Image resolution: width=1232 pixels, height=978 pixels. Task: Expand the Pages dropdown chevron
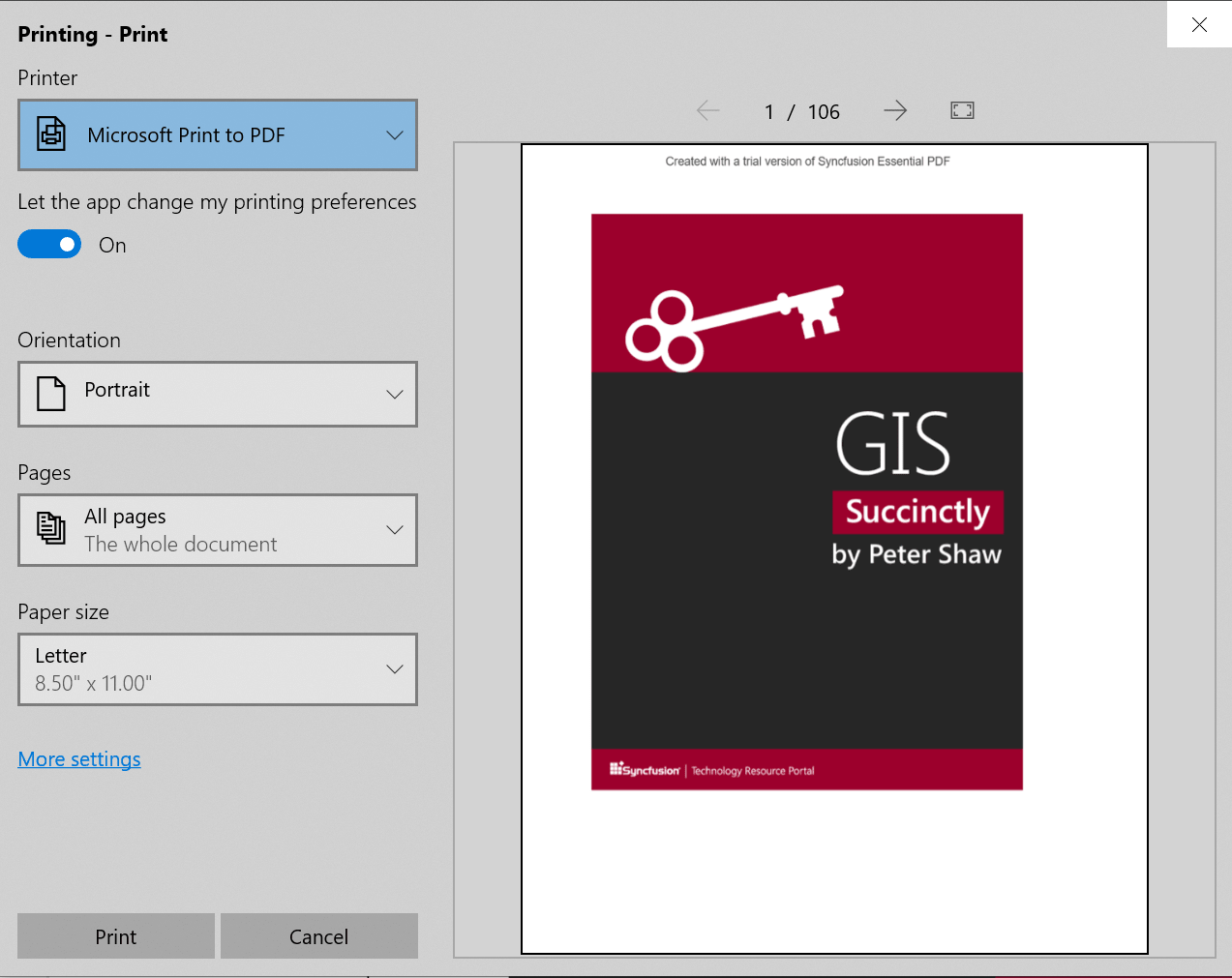click(x=395, y=530)
